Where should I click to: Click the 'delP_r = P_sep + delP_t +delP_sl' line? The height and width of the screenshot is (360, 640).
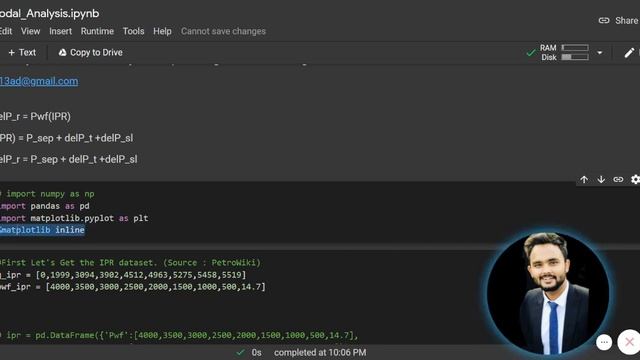69,160
